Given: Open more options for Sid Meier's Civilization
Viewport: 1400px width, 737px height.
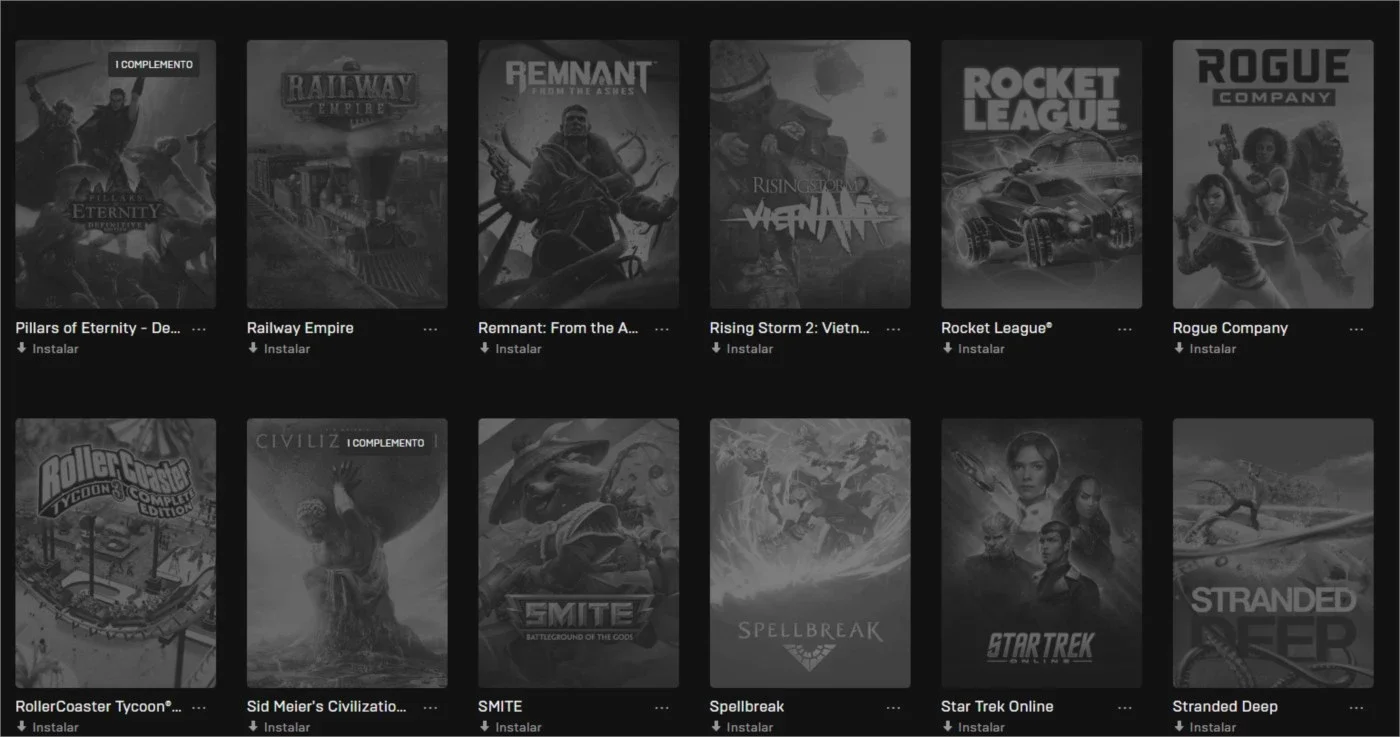Looking at the screenshot, I should 430,707.
